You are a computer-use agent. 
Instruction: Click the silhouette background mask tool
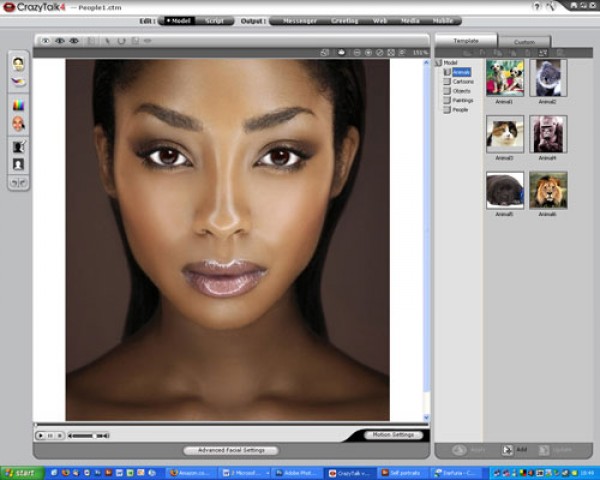[18, 146]
